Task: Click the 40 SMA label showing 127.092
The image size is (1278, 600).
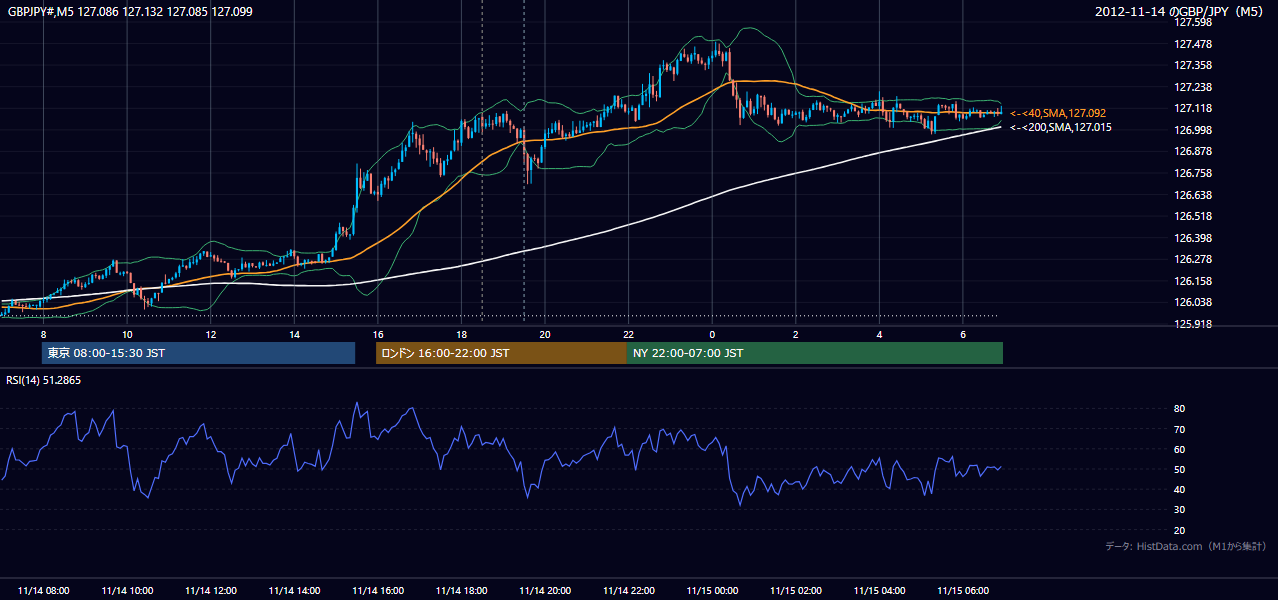Action: point(1058,113)
